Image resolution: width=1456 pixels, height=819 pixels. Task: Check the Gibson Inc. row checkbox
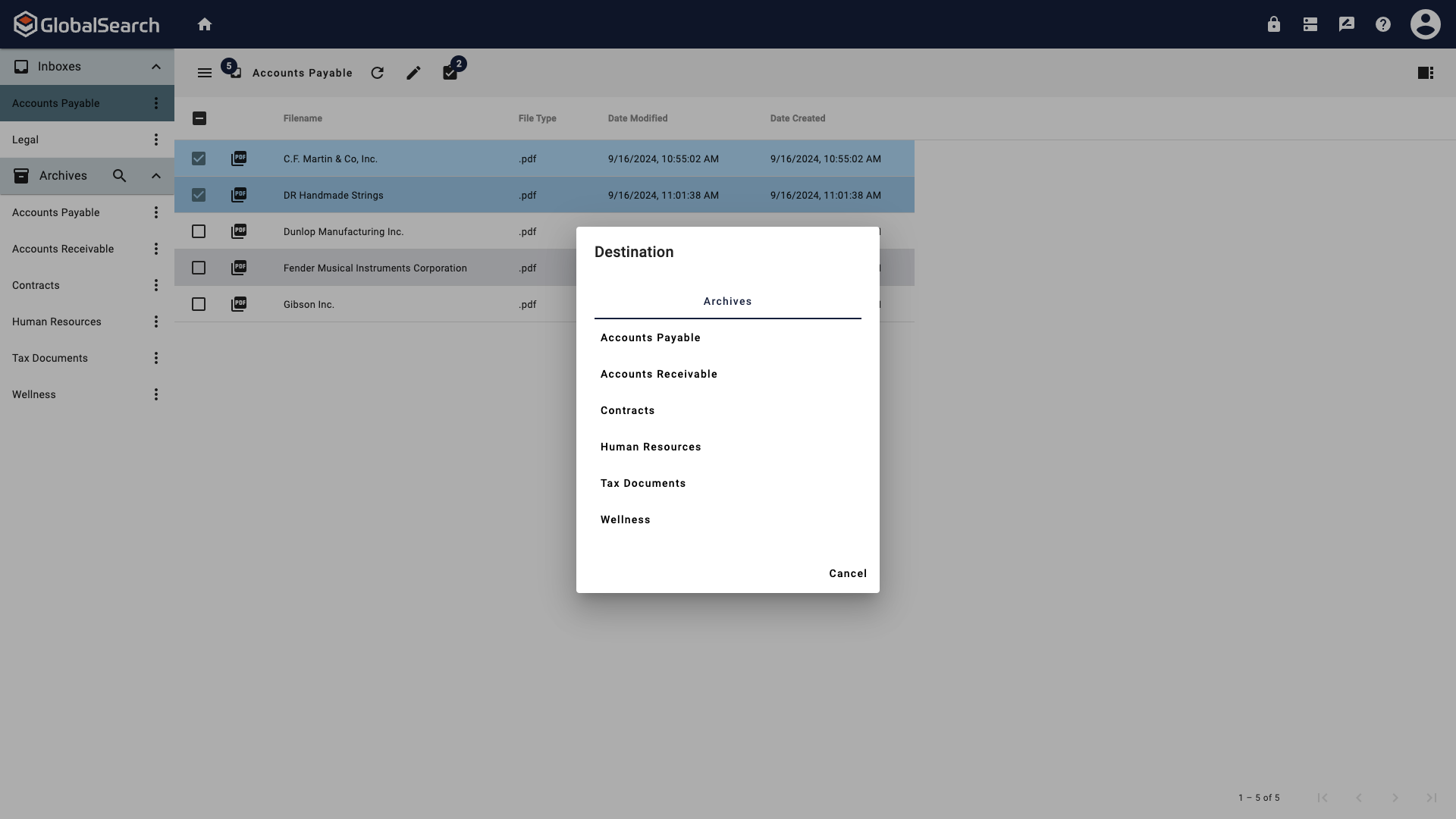point(199,304)
